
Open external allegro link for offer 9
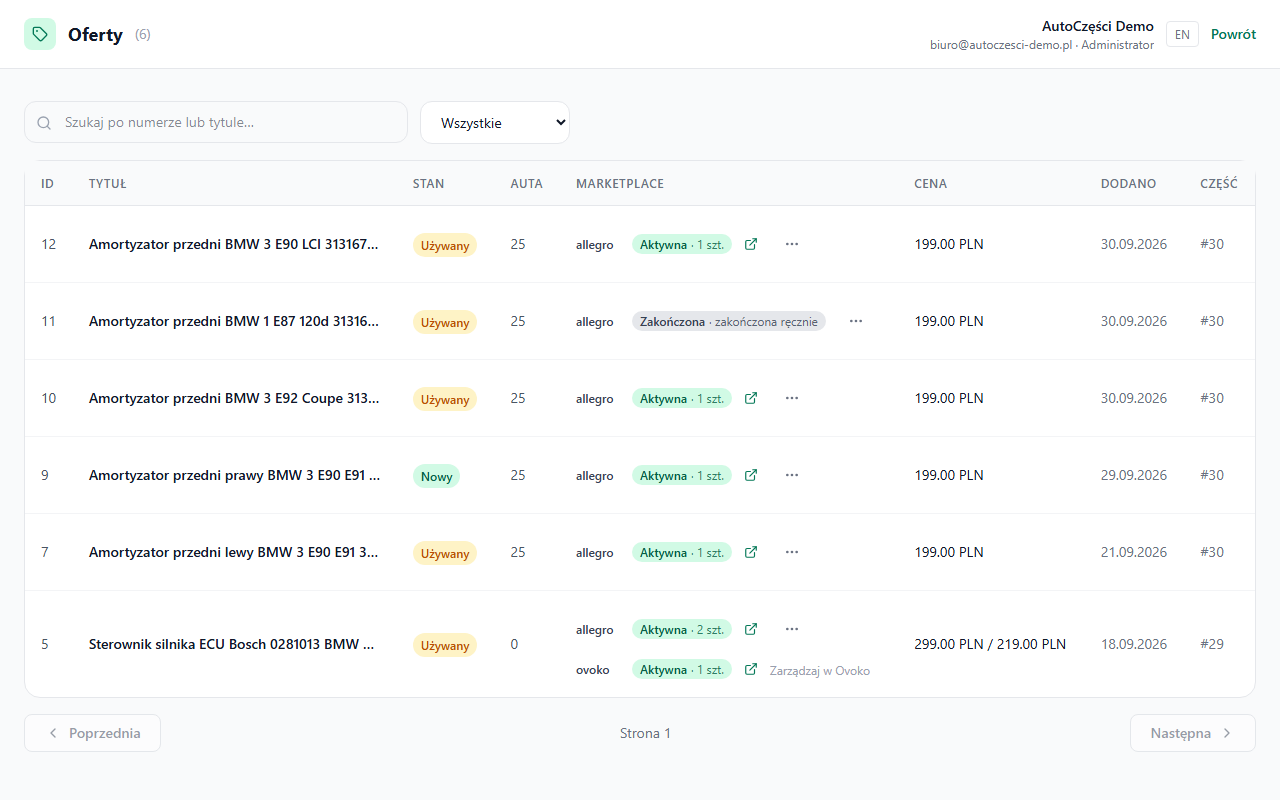click(x=751, y=475)
